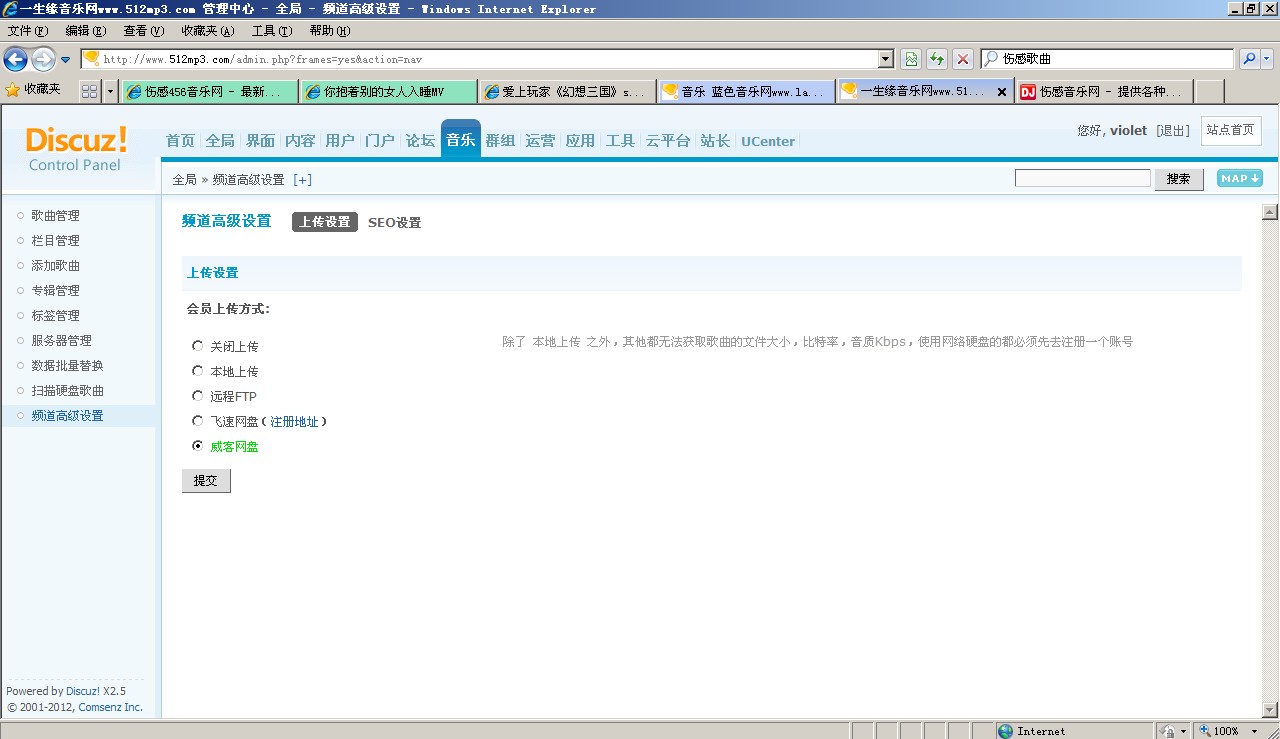Select the 本地上传 radio option

click(197, 371)
